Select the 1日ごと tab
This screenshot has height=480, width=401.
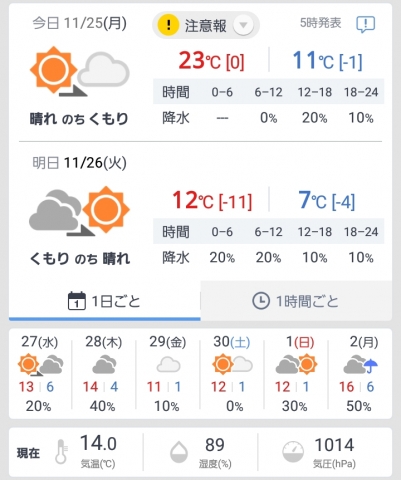coord(105,301)
